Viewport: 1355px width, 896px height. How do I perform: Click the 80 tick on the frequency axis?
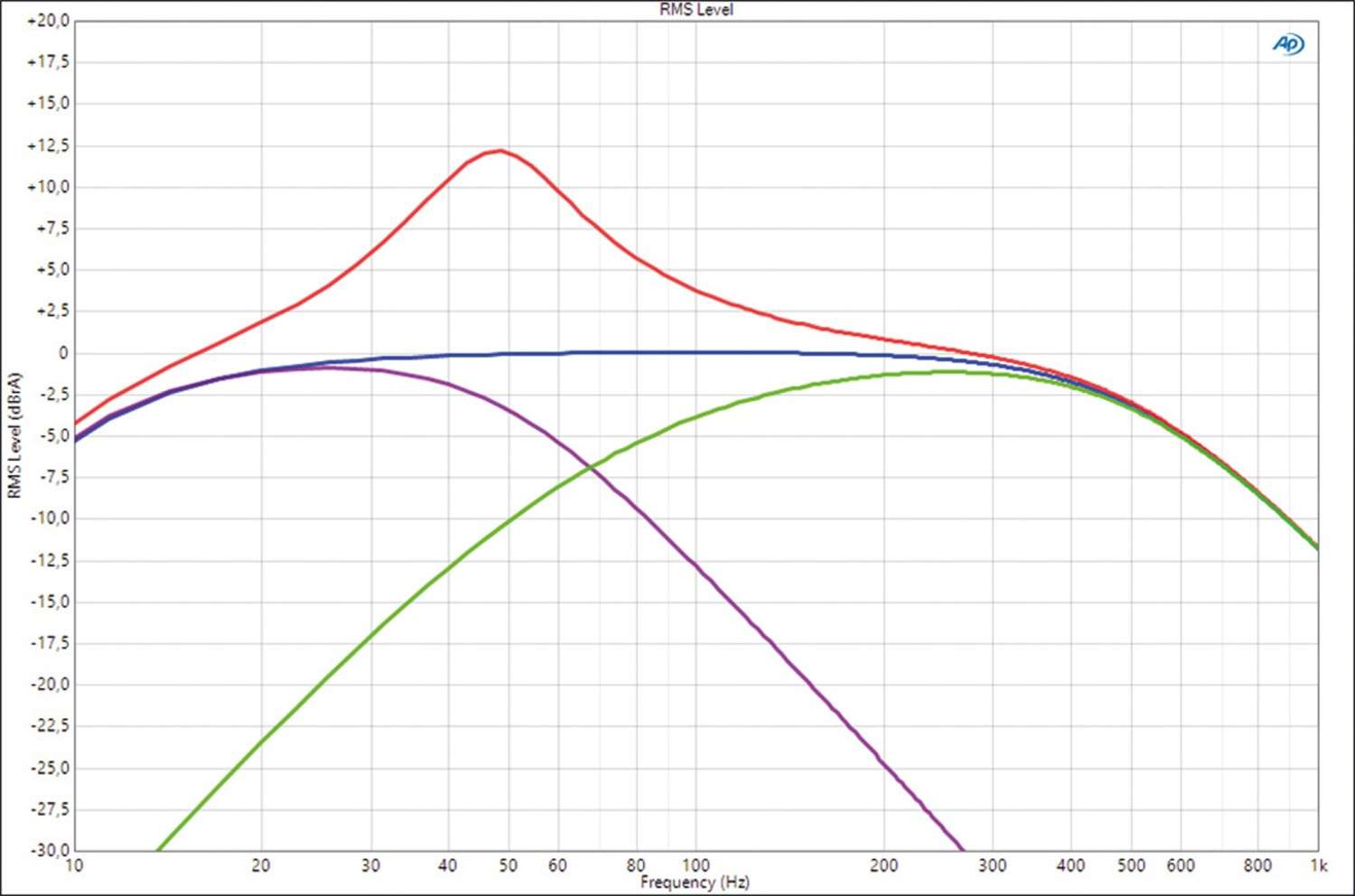[635, 865]
